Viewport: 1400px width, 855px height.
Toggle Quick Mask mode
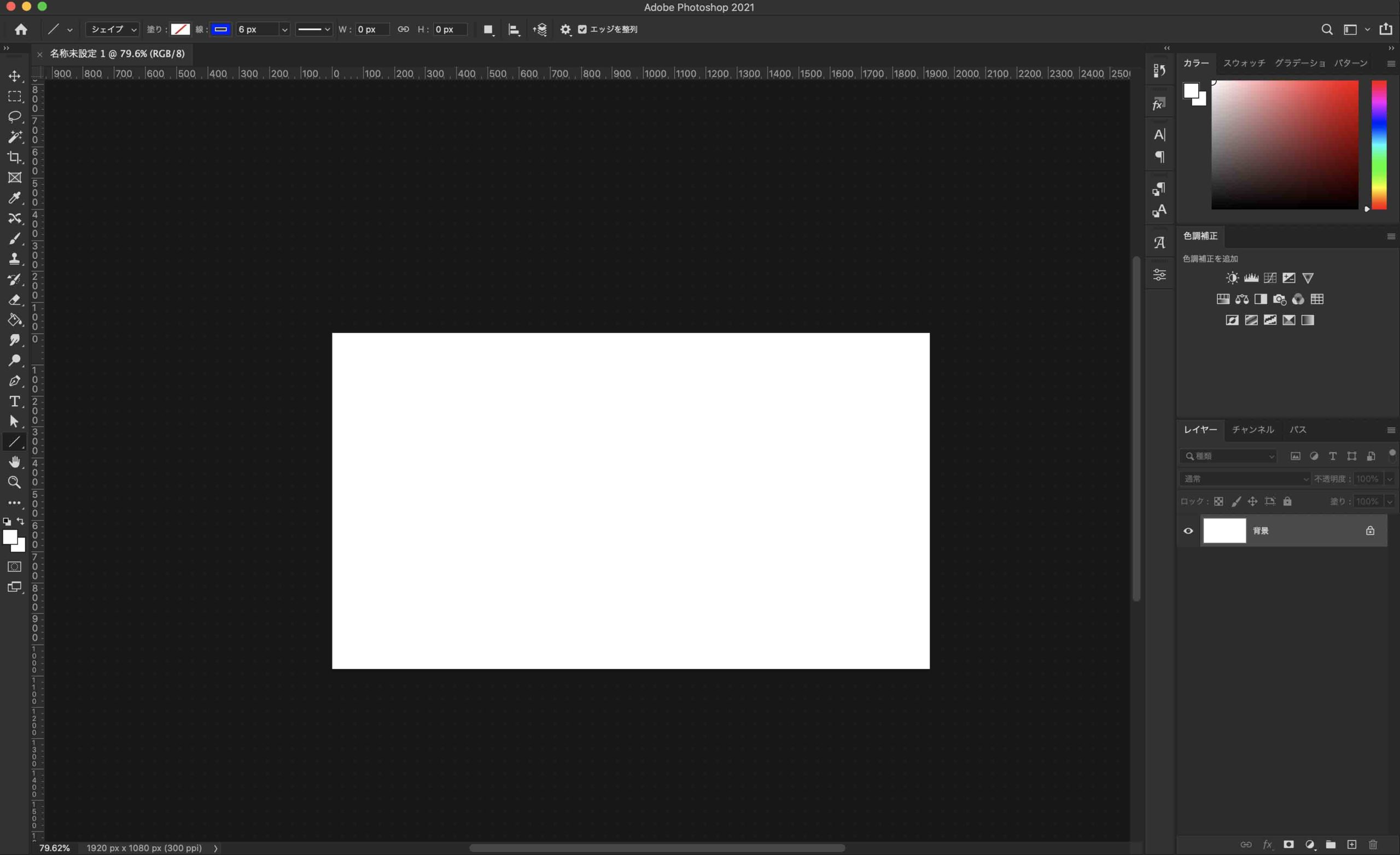15,566
